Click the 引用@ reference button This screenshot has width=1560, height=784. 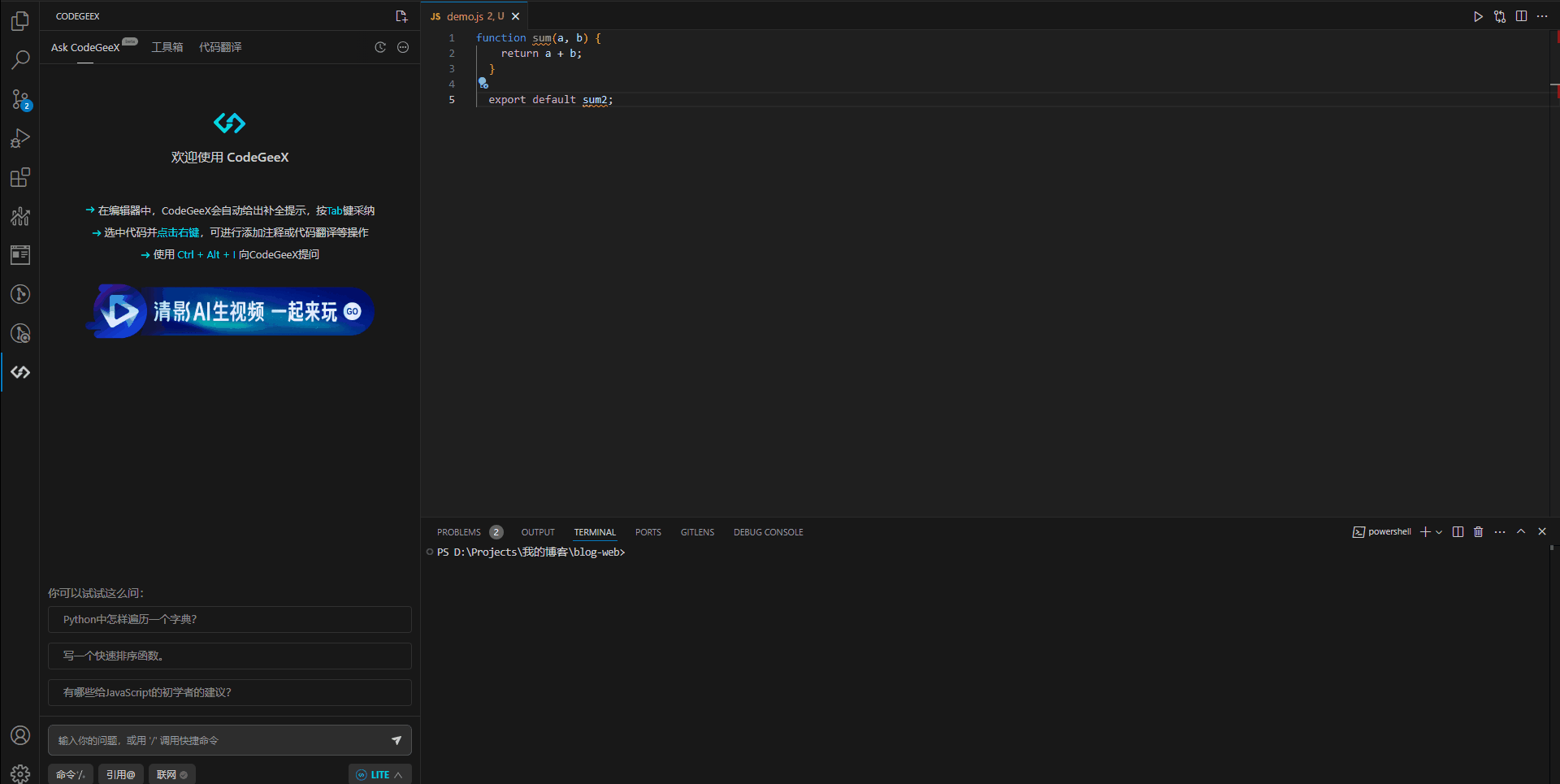coord(121,774)
